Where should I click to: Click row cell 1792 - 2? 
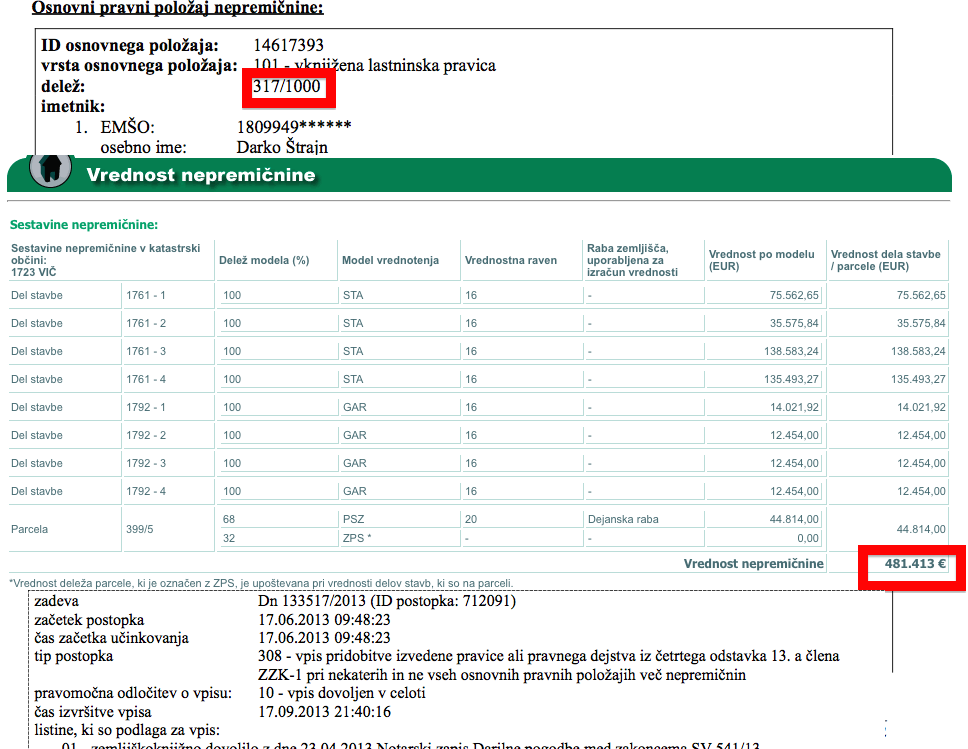(146, 435)
